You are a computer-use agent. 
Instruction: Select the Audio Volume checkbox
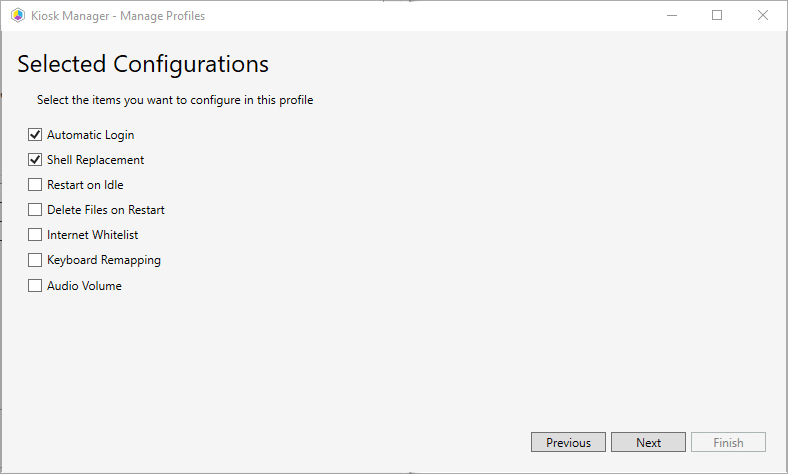(35, 285)
